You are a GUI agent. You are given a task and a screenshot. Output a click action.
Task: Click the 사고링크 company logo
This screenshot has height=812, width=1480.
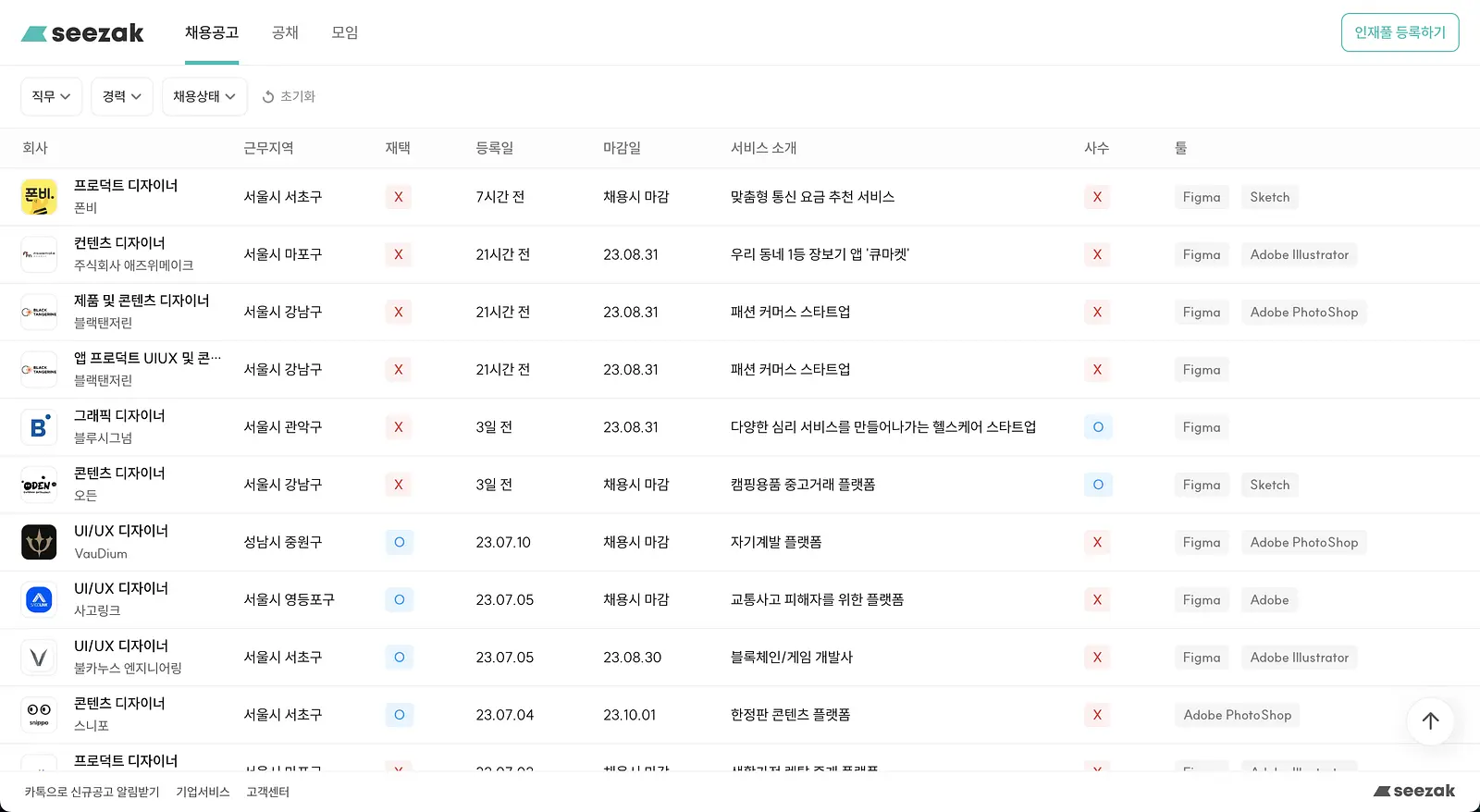(x=39, y=599)
